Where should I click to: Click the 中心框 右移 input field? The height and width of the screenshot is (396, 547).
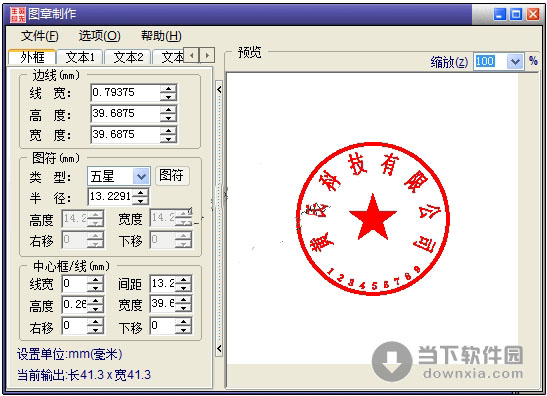coord(74,326)
